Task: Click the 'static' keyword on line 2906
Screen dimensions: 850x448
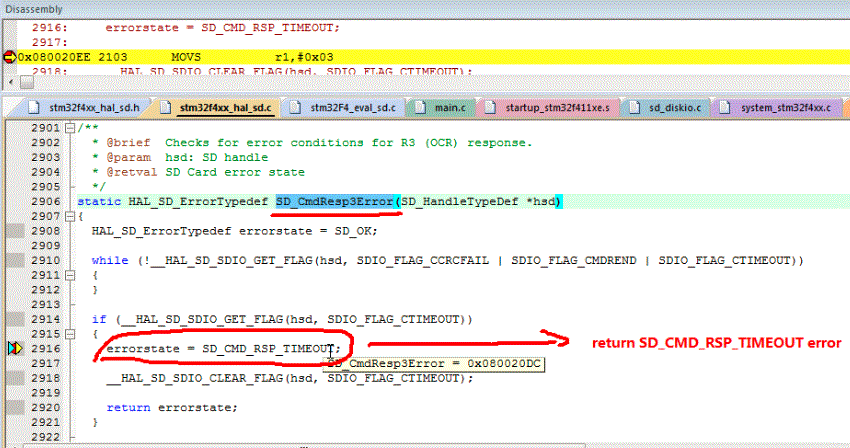Action: [x=99, y=202]
